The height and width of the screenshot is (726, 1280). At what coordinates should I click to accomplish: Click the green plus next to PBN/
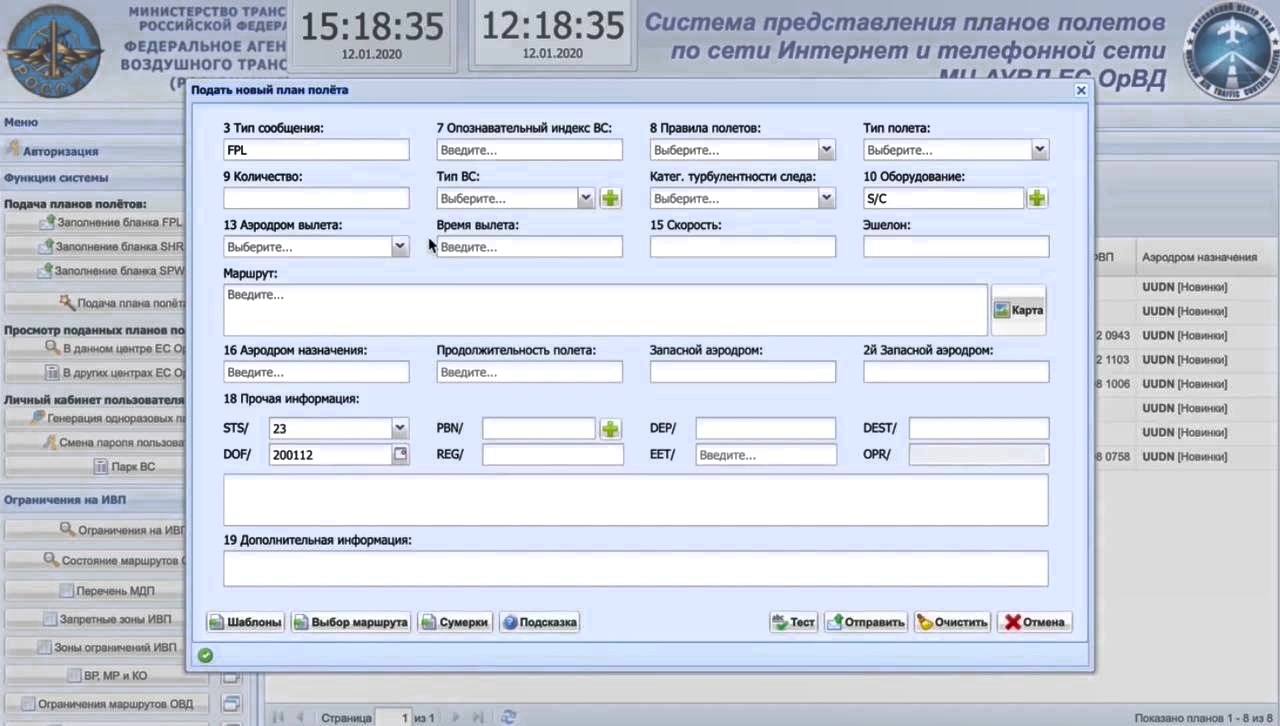(x=610, y=430)
